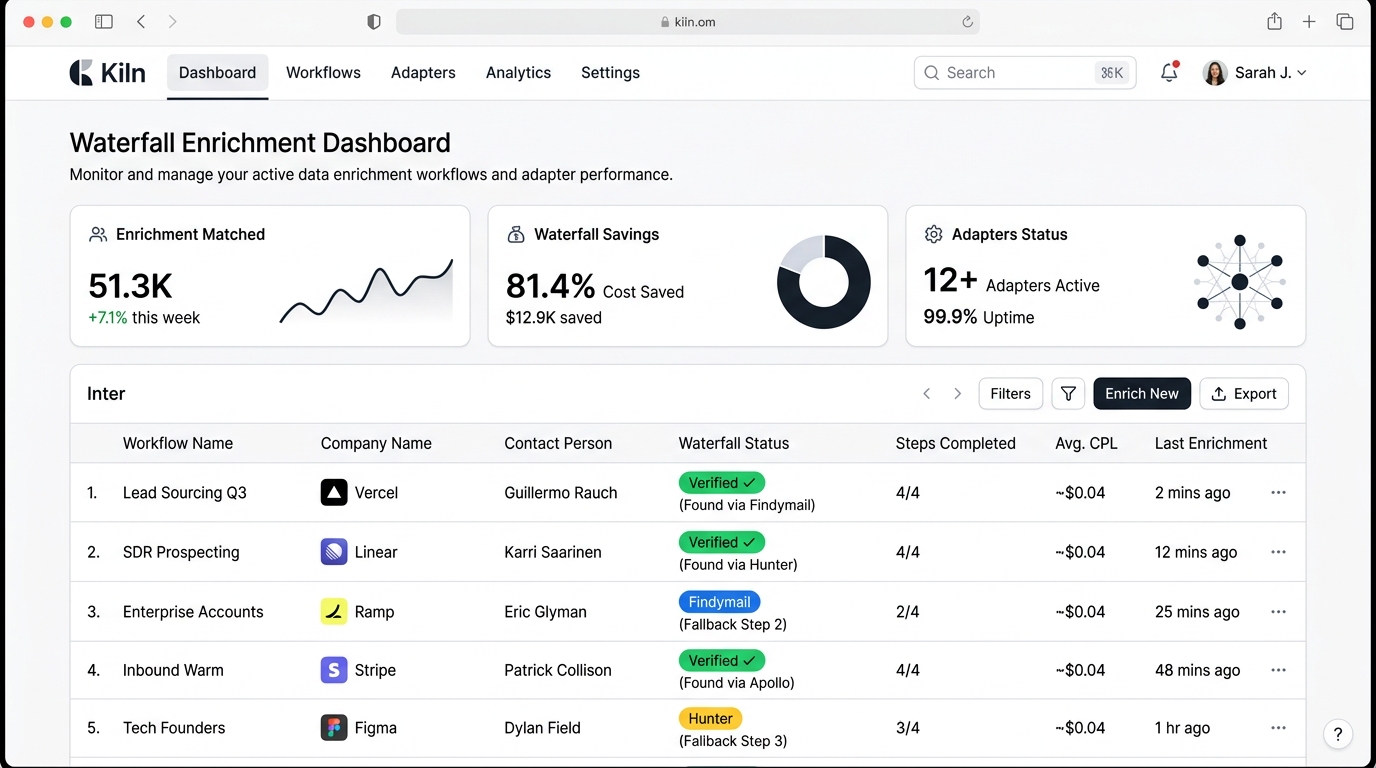Open the Dashboard tab

217,73
